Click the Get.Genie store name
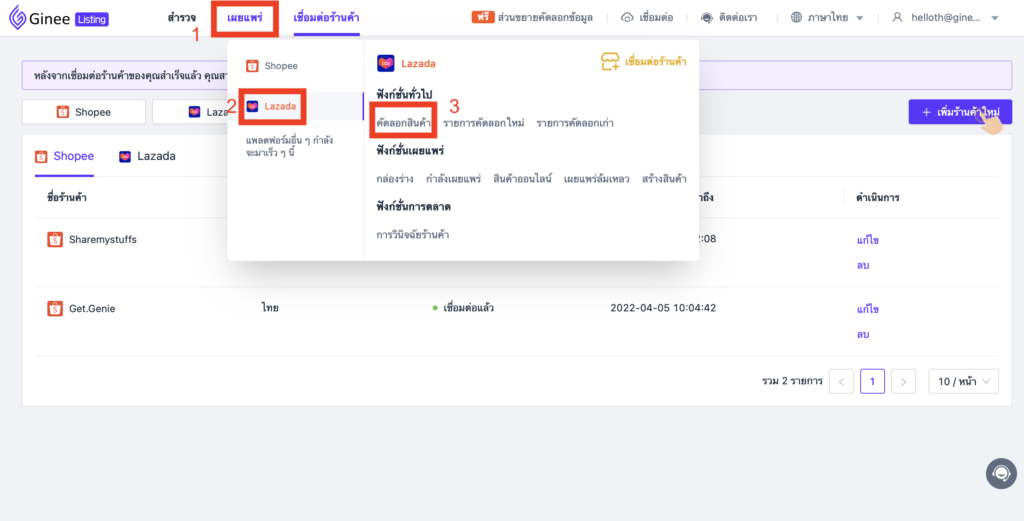 tap(92, 308)
